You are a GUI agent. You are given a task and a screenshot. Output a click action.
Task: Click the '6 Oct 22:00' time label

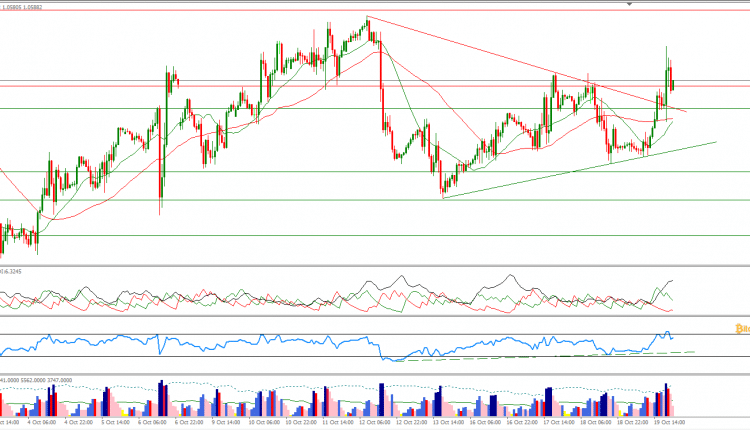coord(189,422)
